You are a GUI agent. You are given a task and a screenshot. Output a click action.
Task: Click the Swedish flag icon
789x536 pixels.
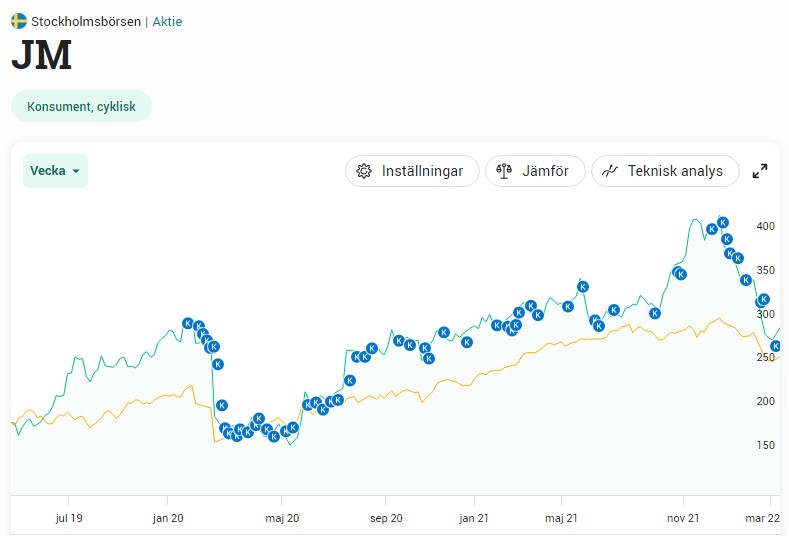point(19,21)
